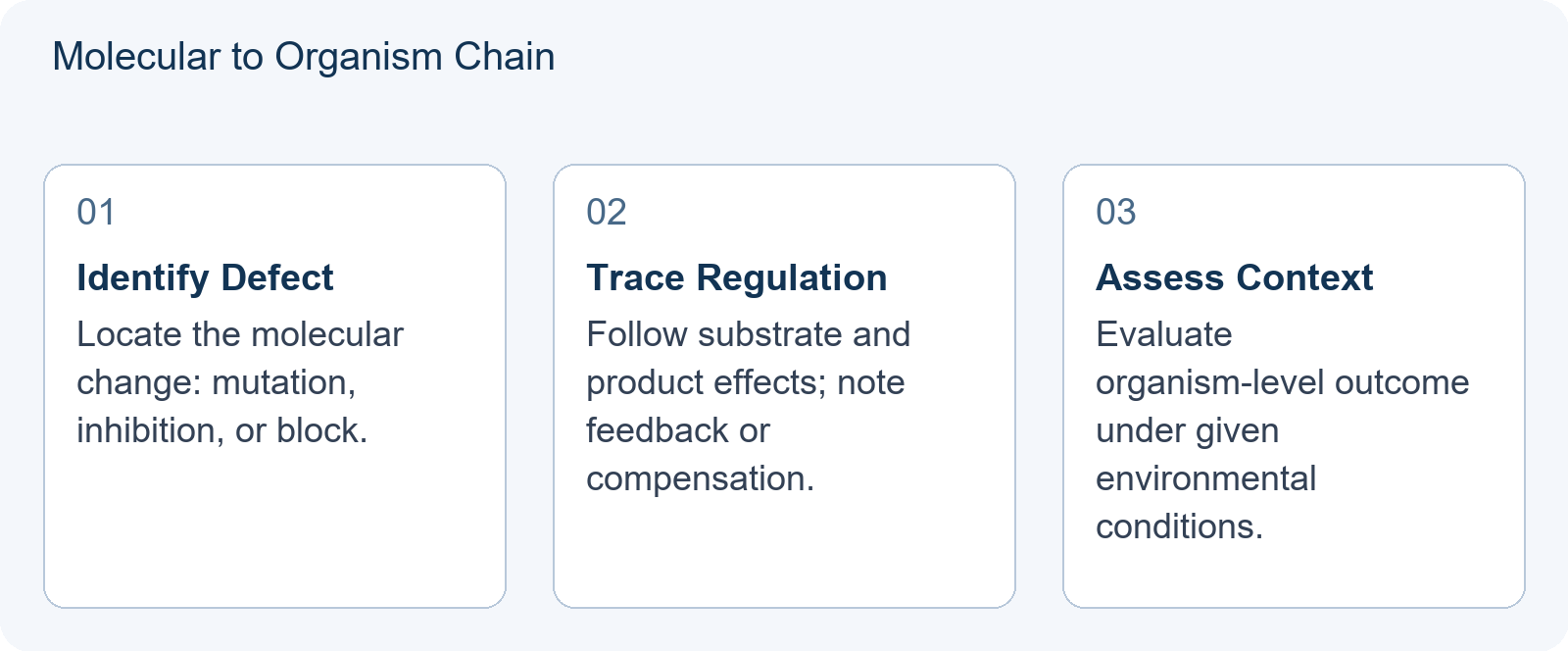Open the third card, Assess Context

tap(1294, 386)
